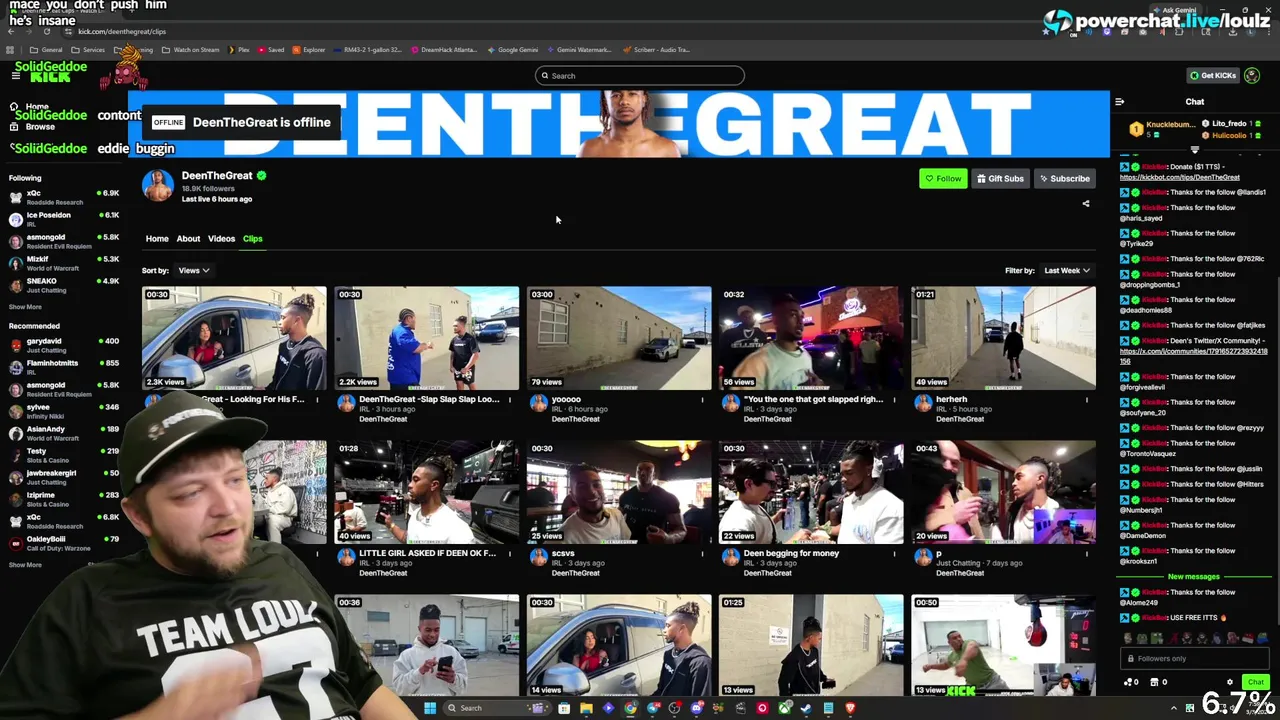Open the Sort by Views dropdown
The height and width of the screenshot is (720, 1280).
[x=193, y=270]
